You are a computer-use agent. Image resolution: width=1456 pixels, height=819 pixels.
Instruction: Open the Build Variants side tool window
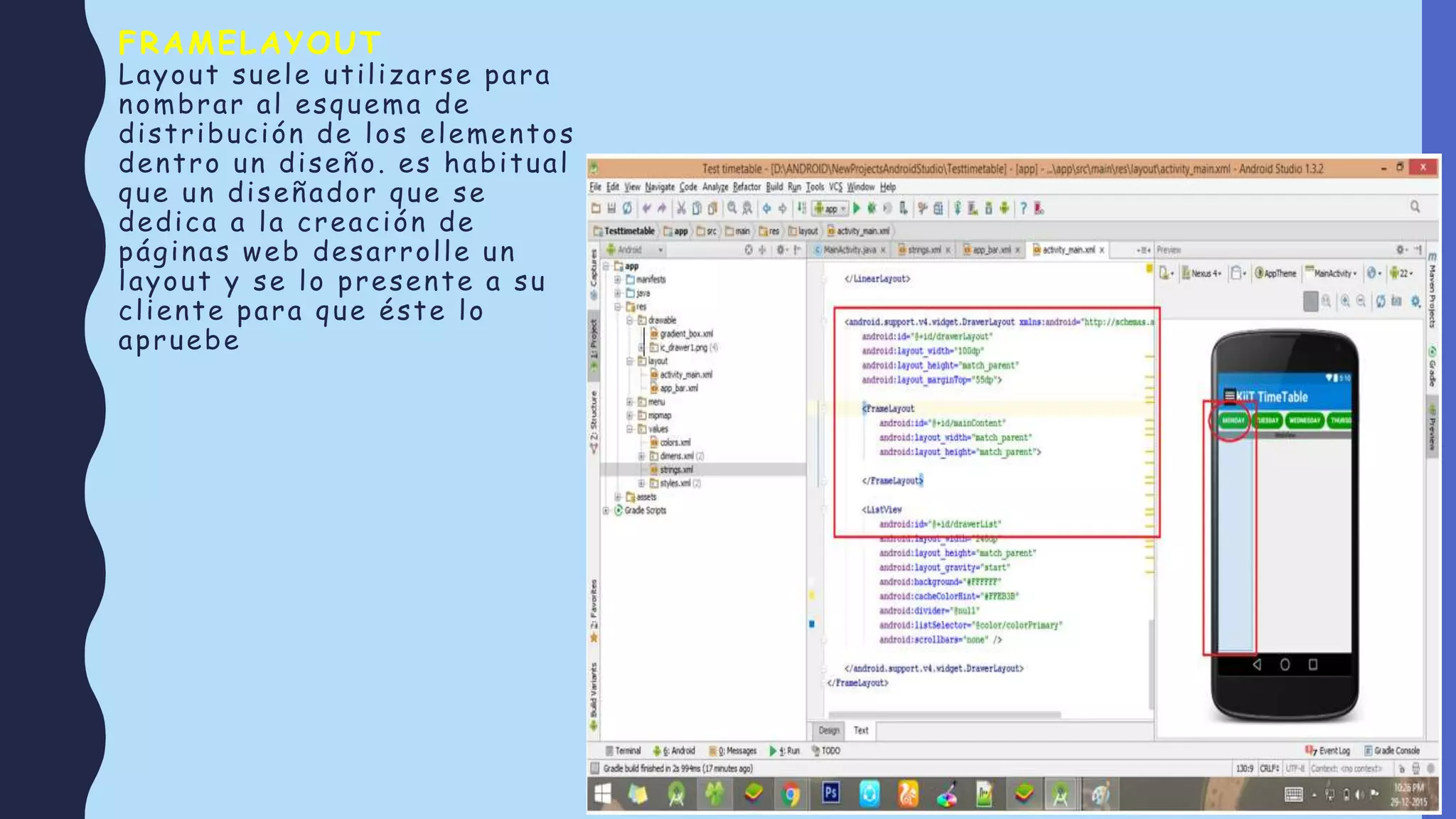click(x=594, y=697)
